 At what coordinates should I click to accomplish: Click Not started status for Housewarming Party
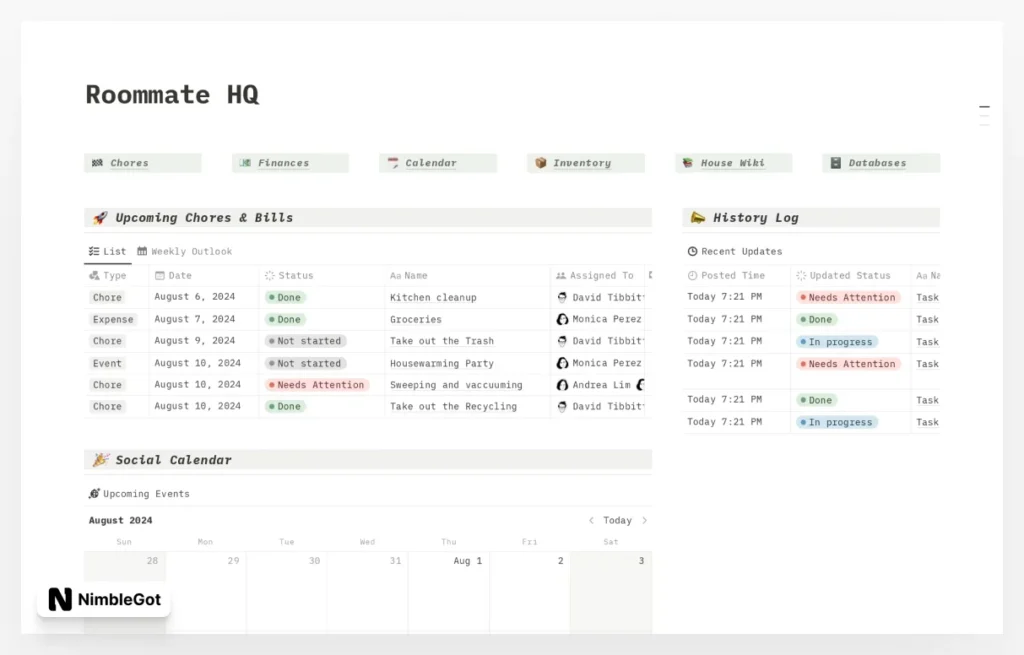pos(305,363)
